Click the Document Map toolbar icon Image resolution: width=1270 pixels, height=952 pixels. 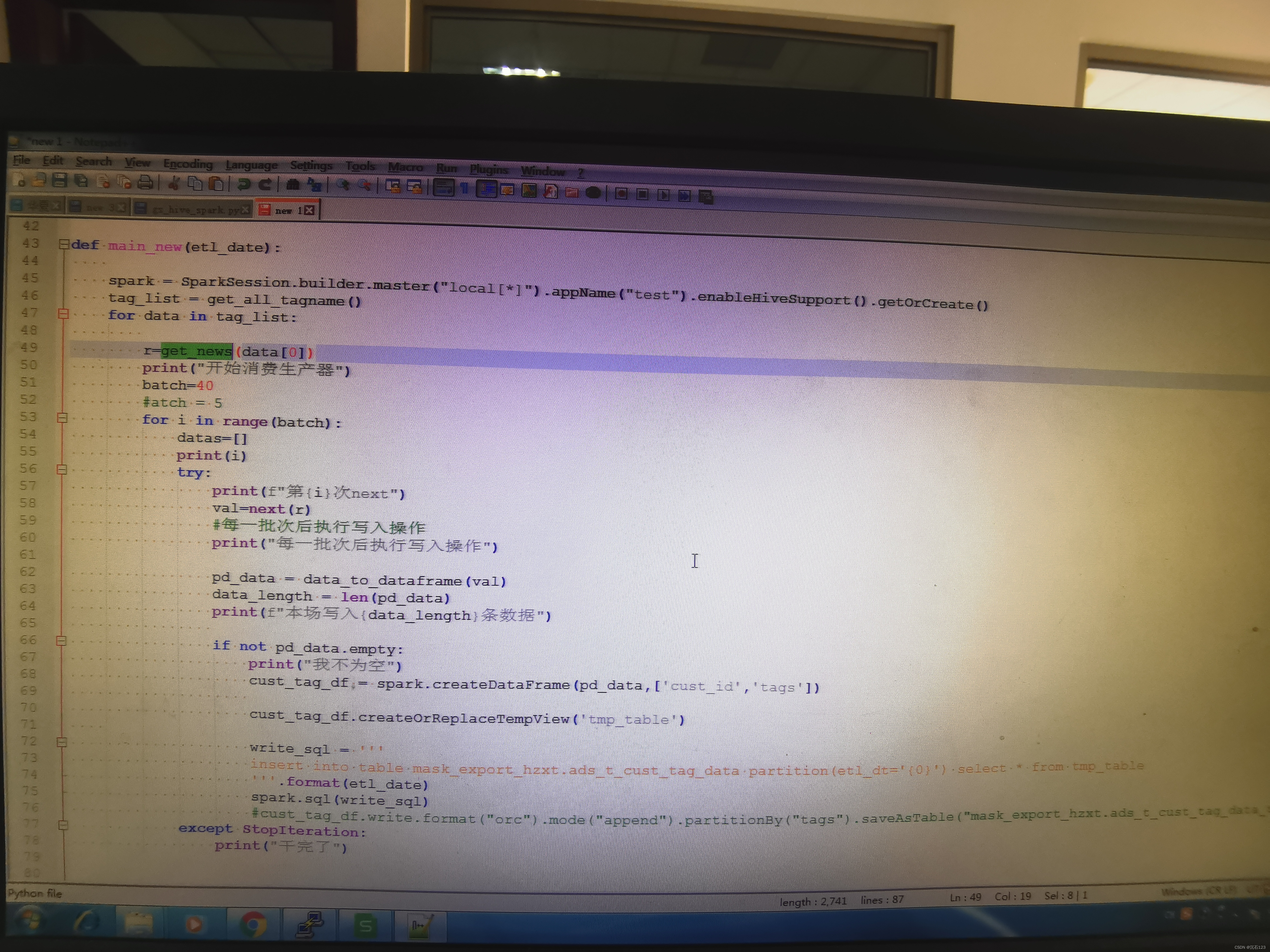point(529,191)
